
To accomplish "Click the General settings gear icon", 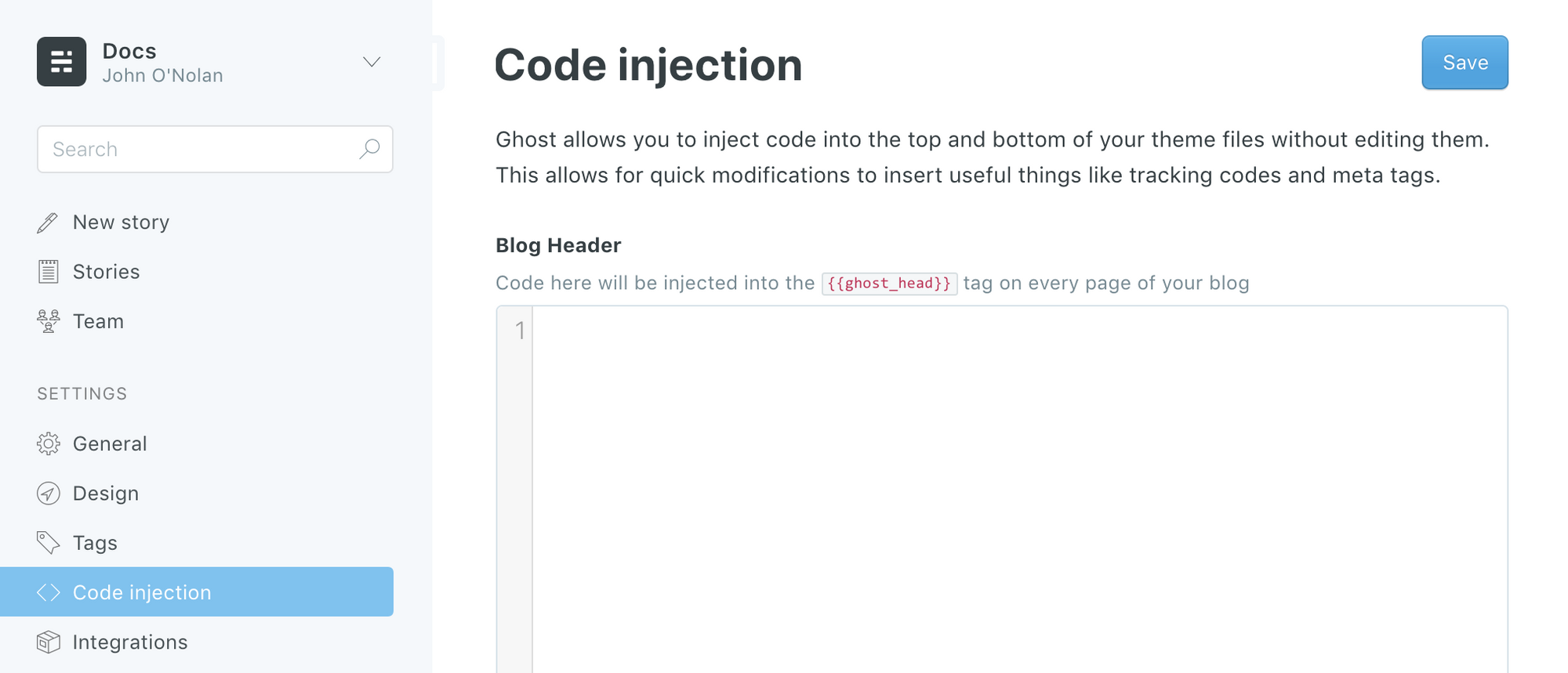I will [x=48, y=444].
